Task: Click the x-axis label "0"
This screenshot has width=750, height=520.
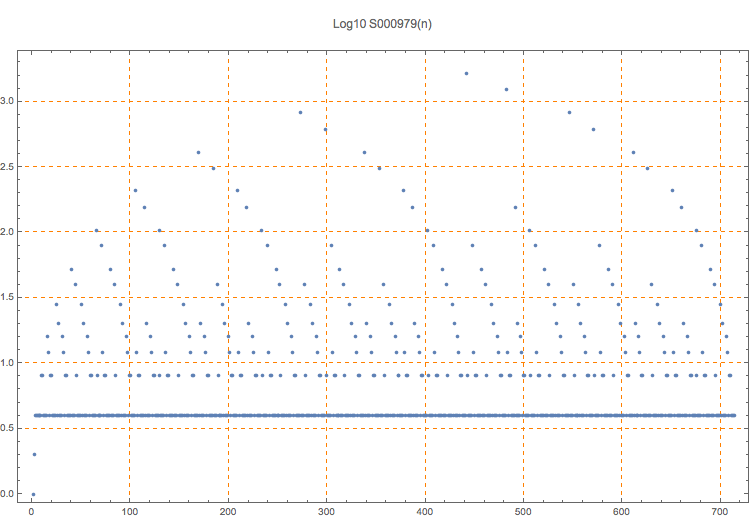Action: (31, 512)
